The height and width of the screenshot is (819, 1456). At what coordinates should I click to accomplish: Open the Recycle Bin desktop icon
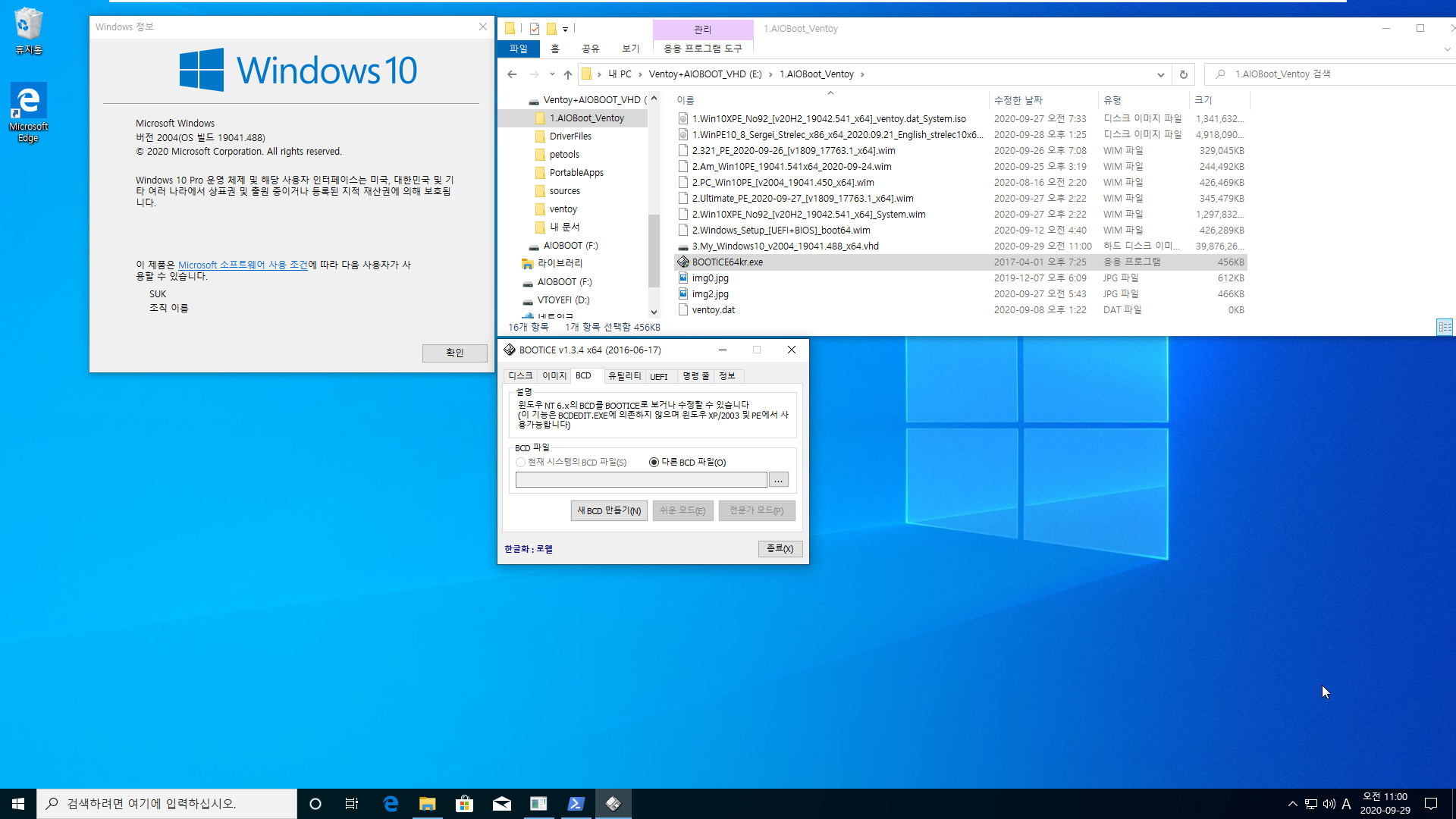click(28, 30)
